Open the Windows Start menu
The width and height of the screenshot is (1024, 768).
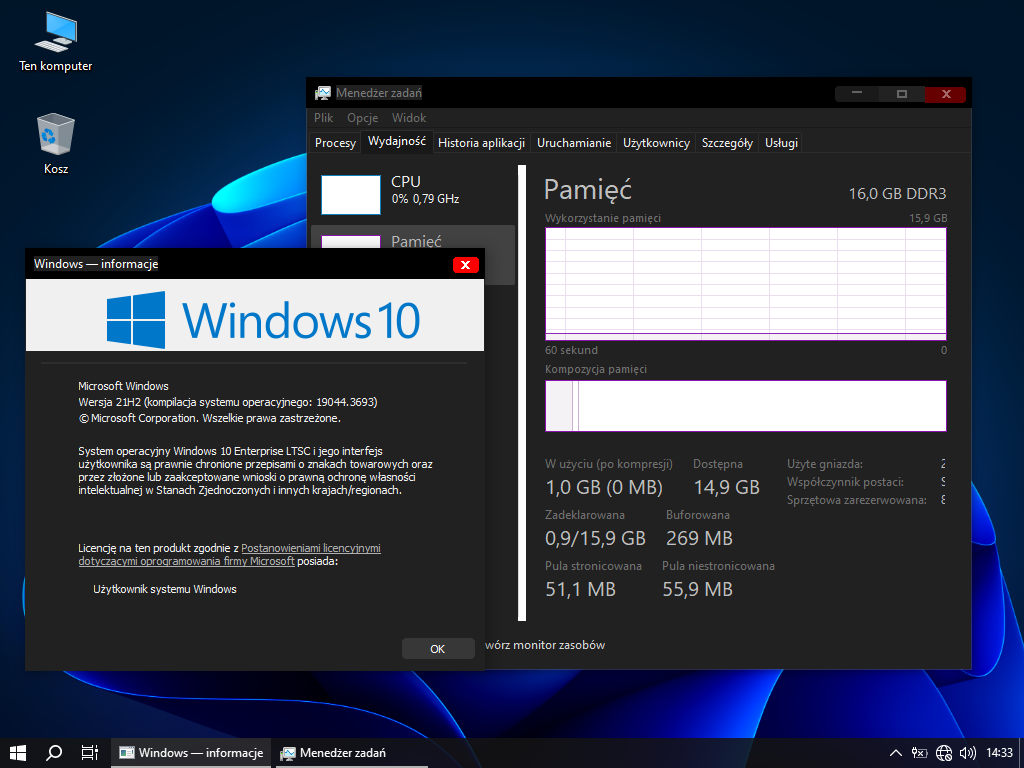pyautogui.click(x=17, y=752)
